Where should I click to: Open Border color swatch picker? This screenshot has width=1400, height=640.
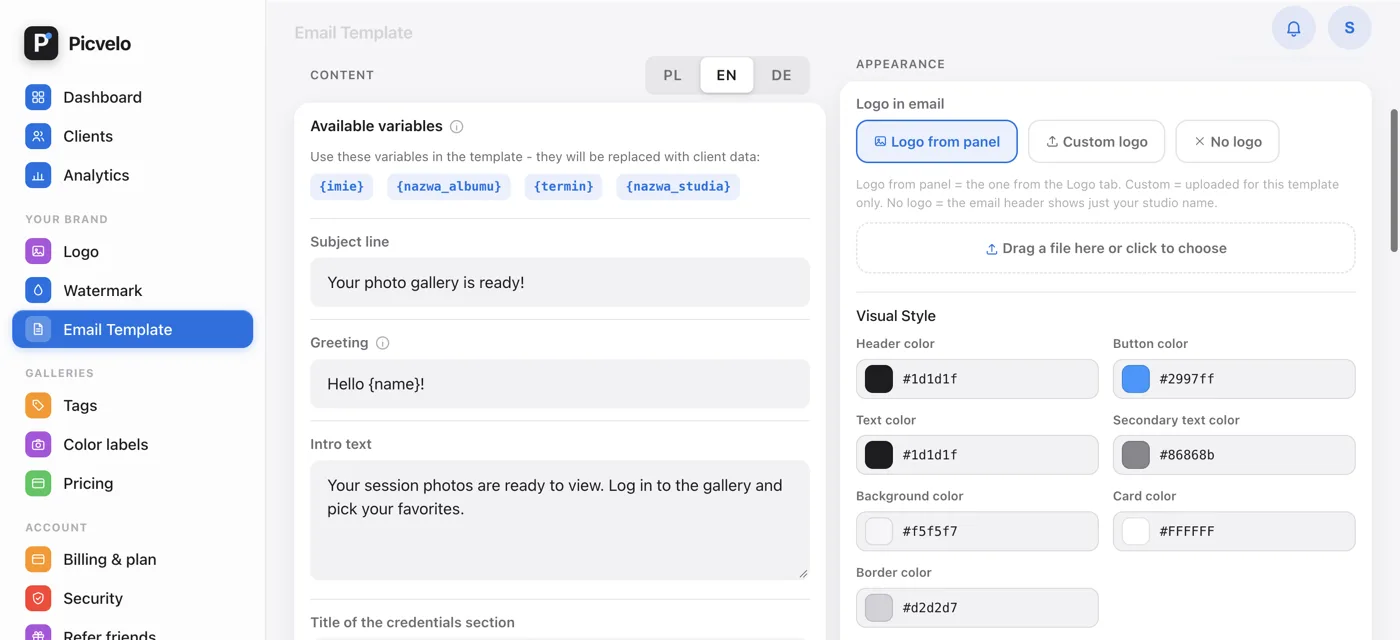(x=879, y=607)
